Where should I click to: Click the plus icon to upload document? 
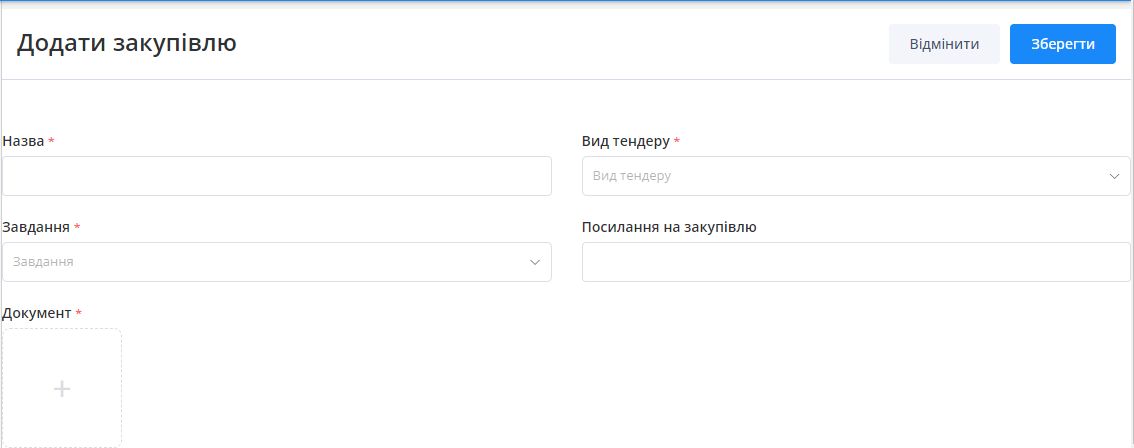(x=62, y=388)
